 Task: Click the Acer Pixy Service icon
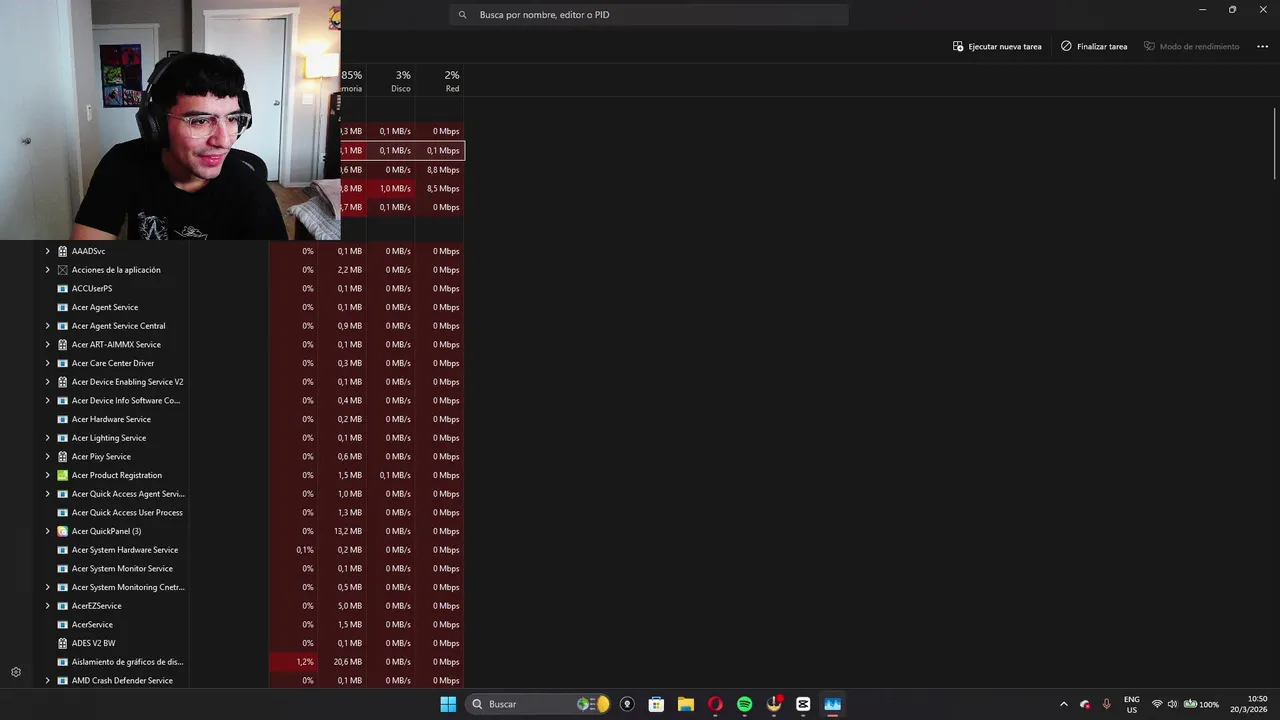(x=63, y=457)
